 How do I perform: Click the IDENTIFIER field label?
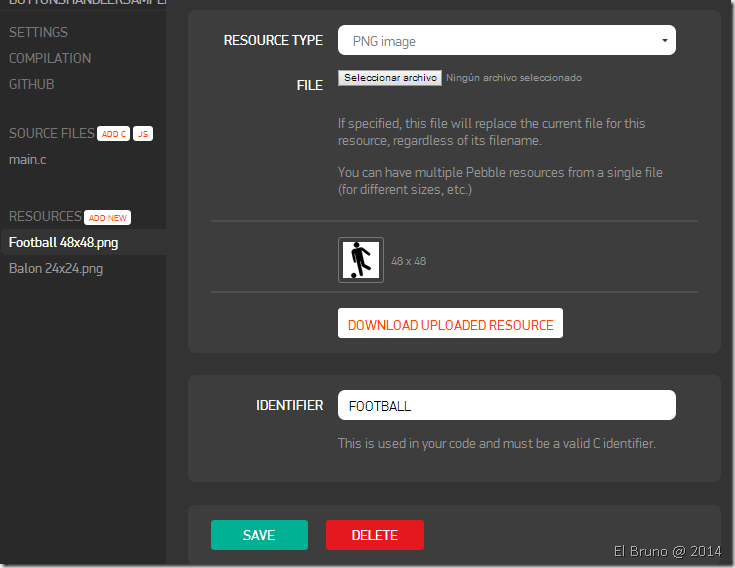click(x=289, y=405)
